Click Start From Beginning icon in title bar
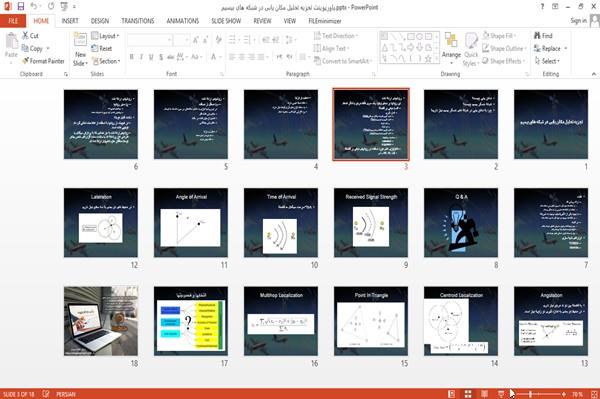 (x=64, y=7)
